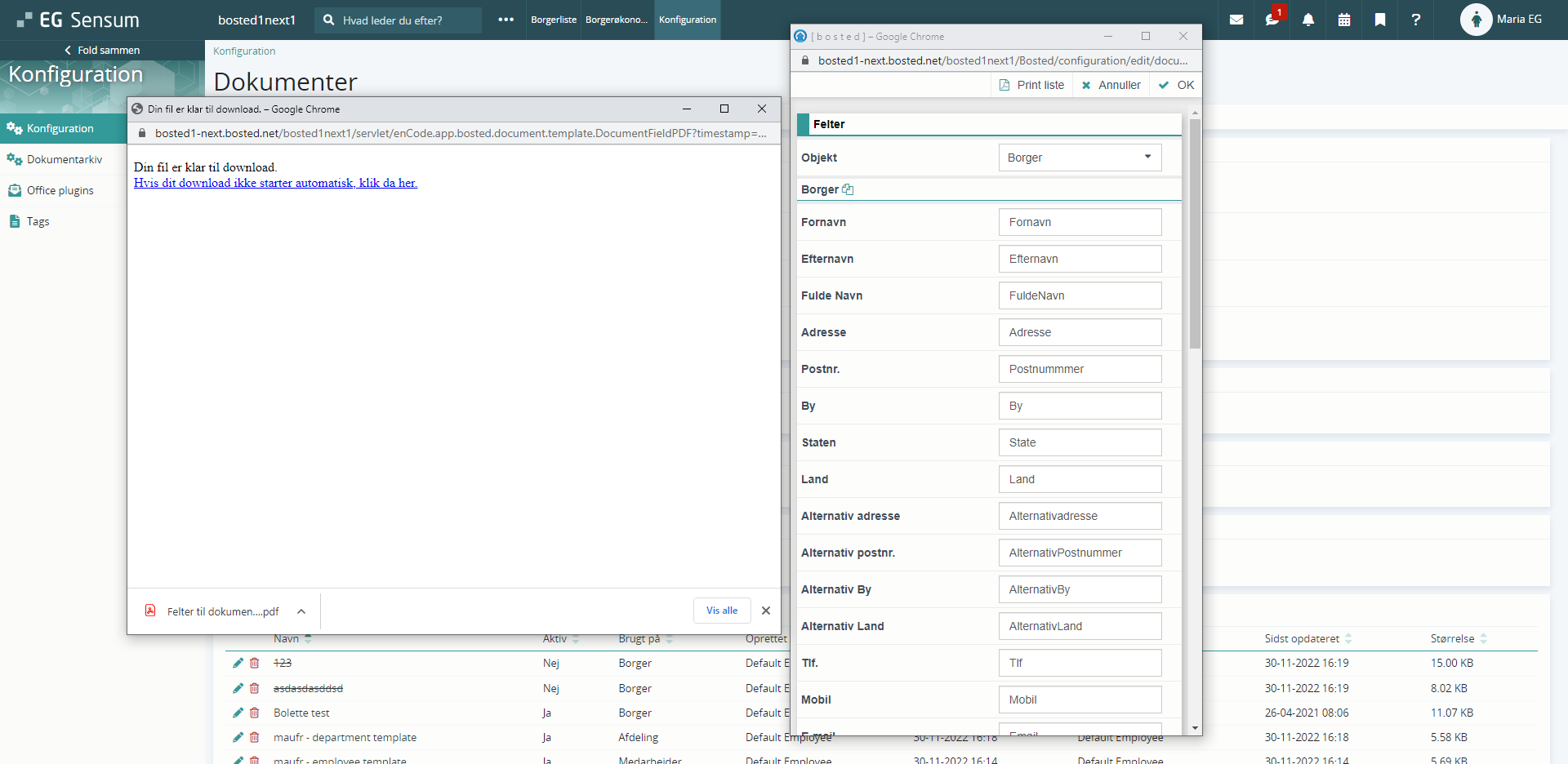Sort by Størrelse column arrows
The image size is (1568, 764).
[1483, 638]
